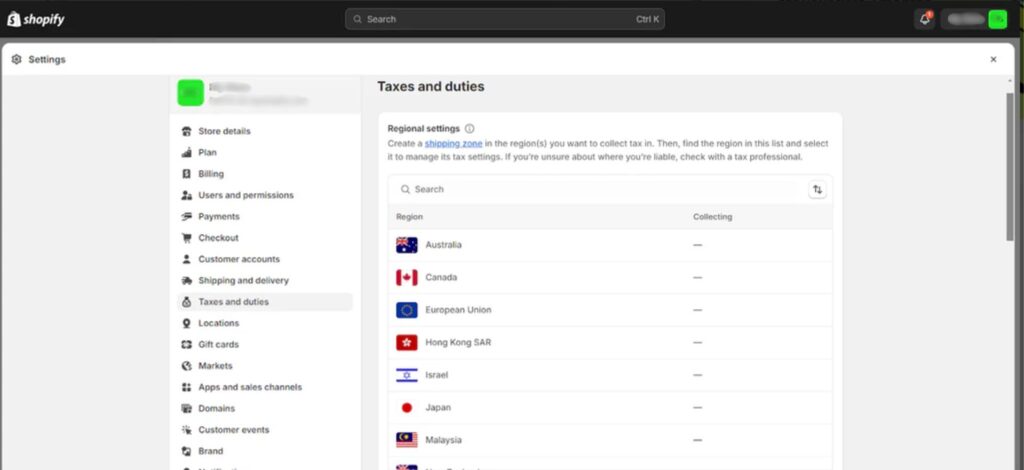The height and width of the screenshot is (470, 1024).
Task: Click the sort regions icon button
Action: point(817,189)
